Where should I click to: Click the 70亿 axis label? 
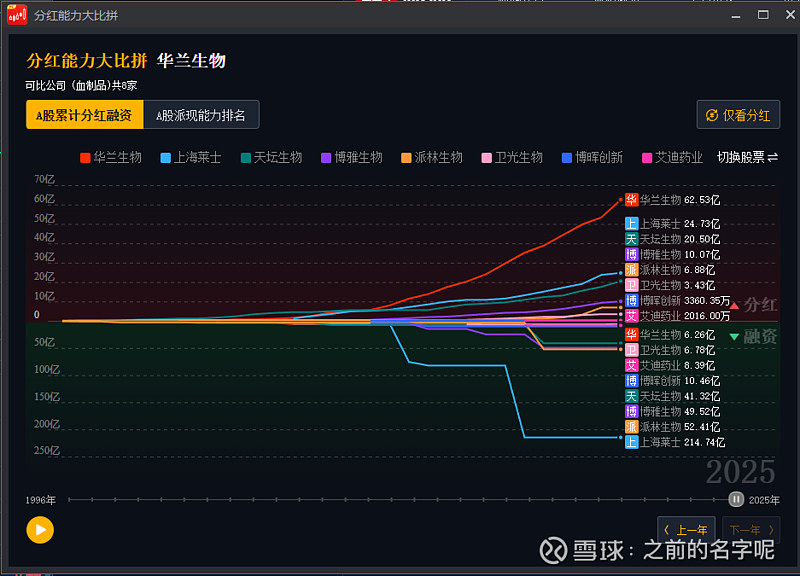pyautogui.click(x=44, y=179)
